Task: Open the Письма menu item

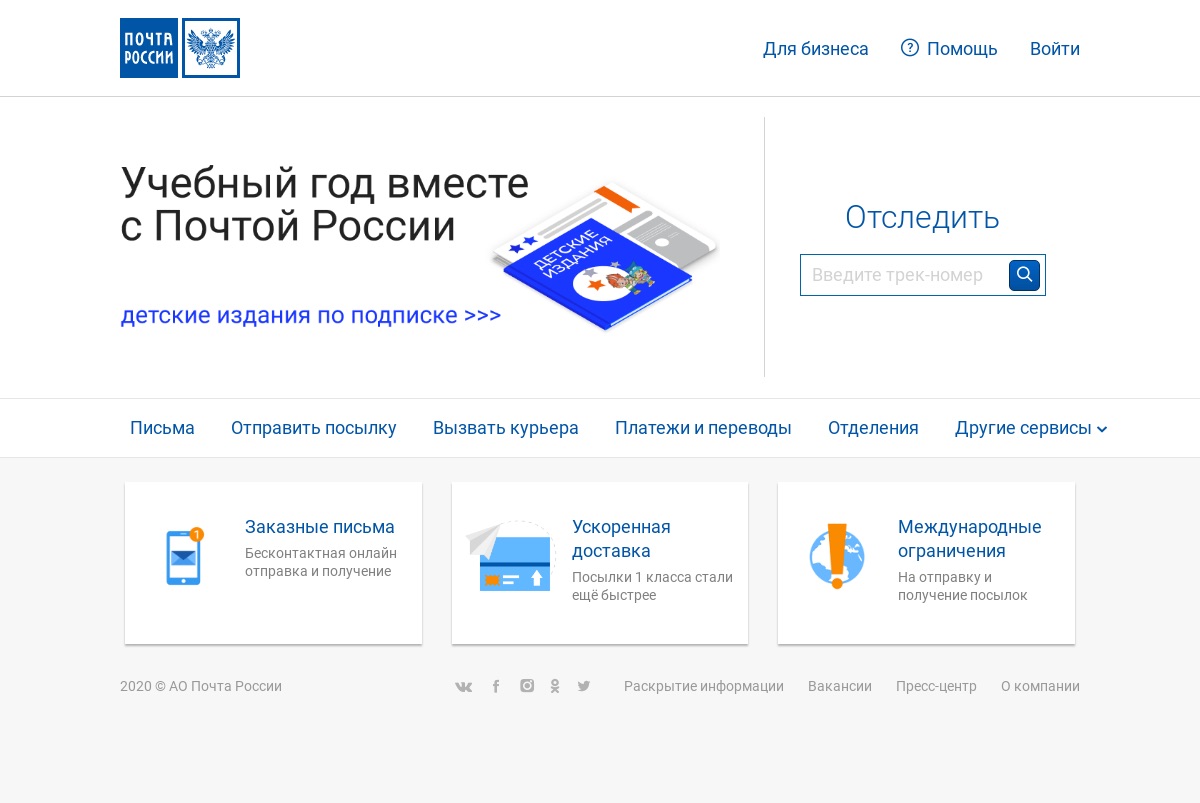Action: click(x=162, y=428)
